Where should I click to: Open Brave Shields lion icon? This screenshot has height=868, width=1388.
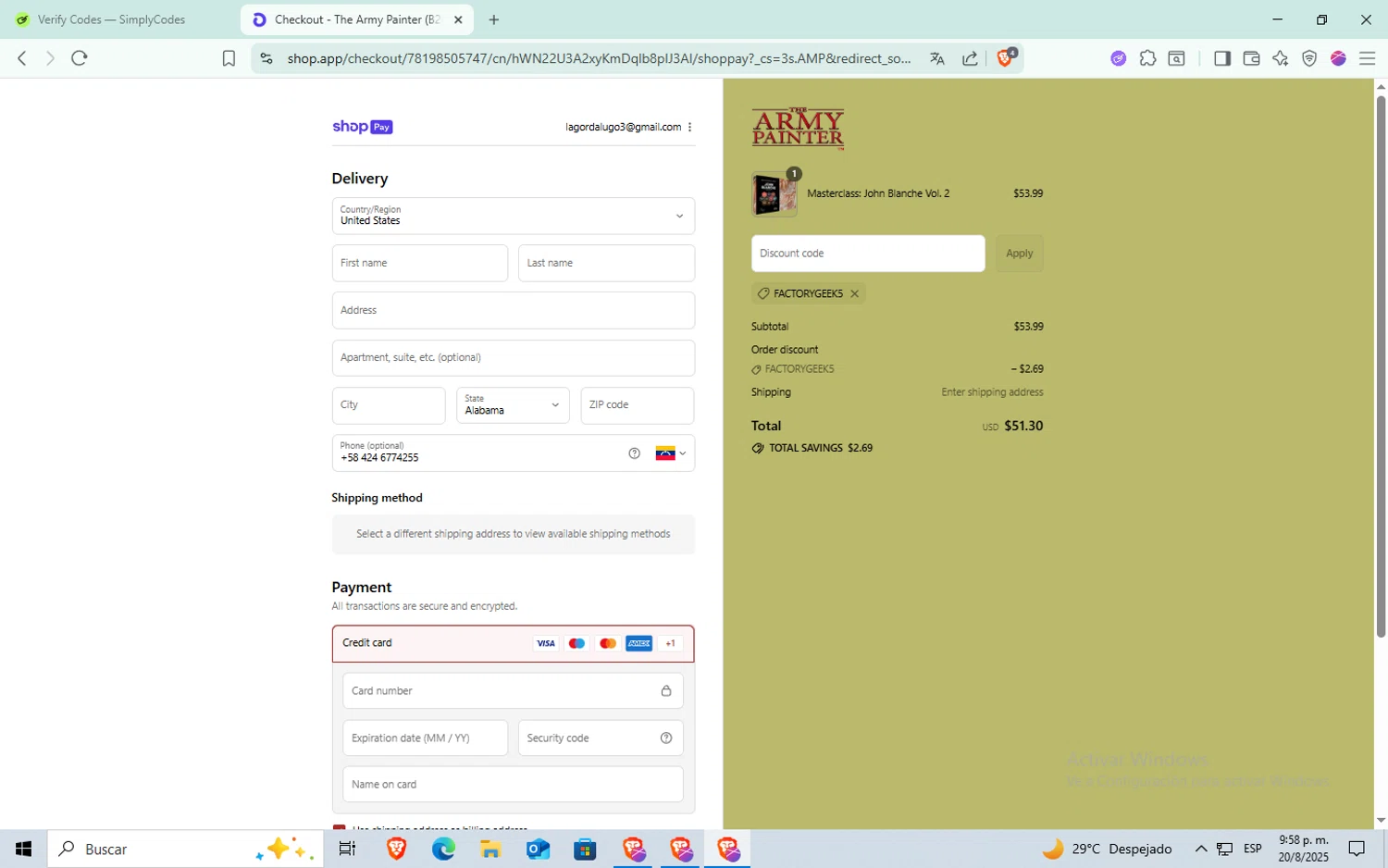(x=1006, y=57)
